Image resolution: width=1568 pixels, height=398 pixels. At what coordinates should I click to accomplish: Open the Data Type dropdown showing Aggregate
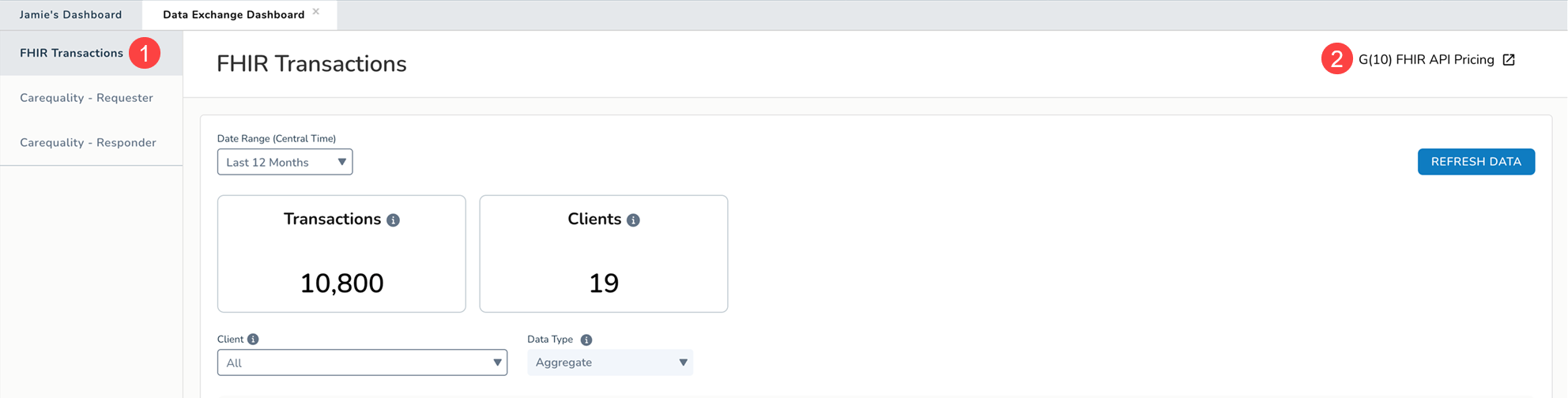[610, 362]
